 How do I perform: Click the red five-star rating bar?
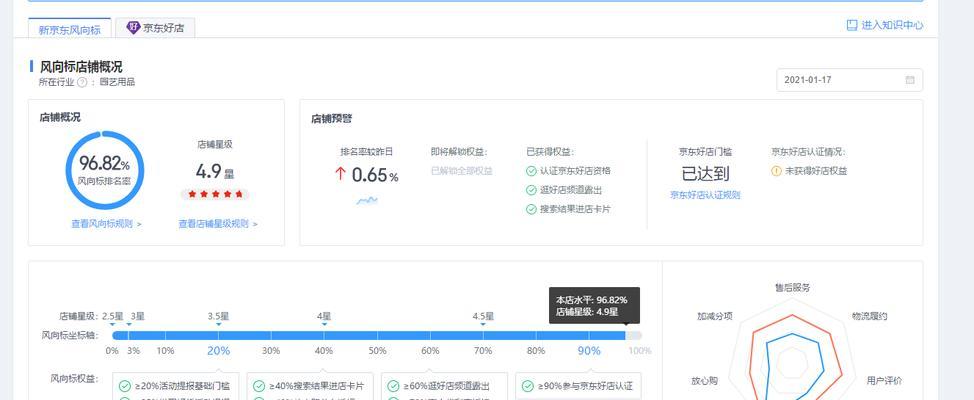[x=215, y=194]
